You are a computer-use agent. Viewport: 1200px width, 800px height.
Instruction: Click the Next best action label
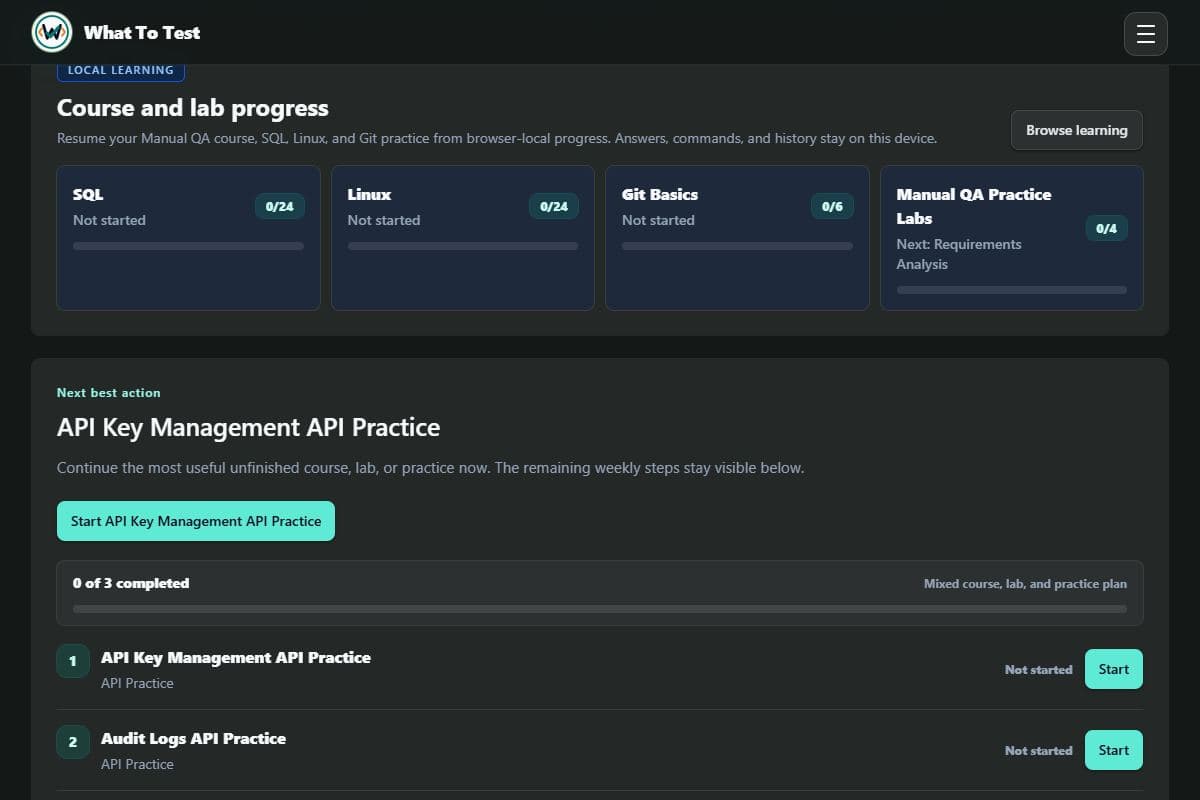click(109, 393)
